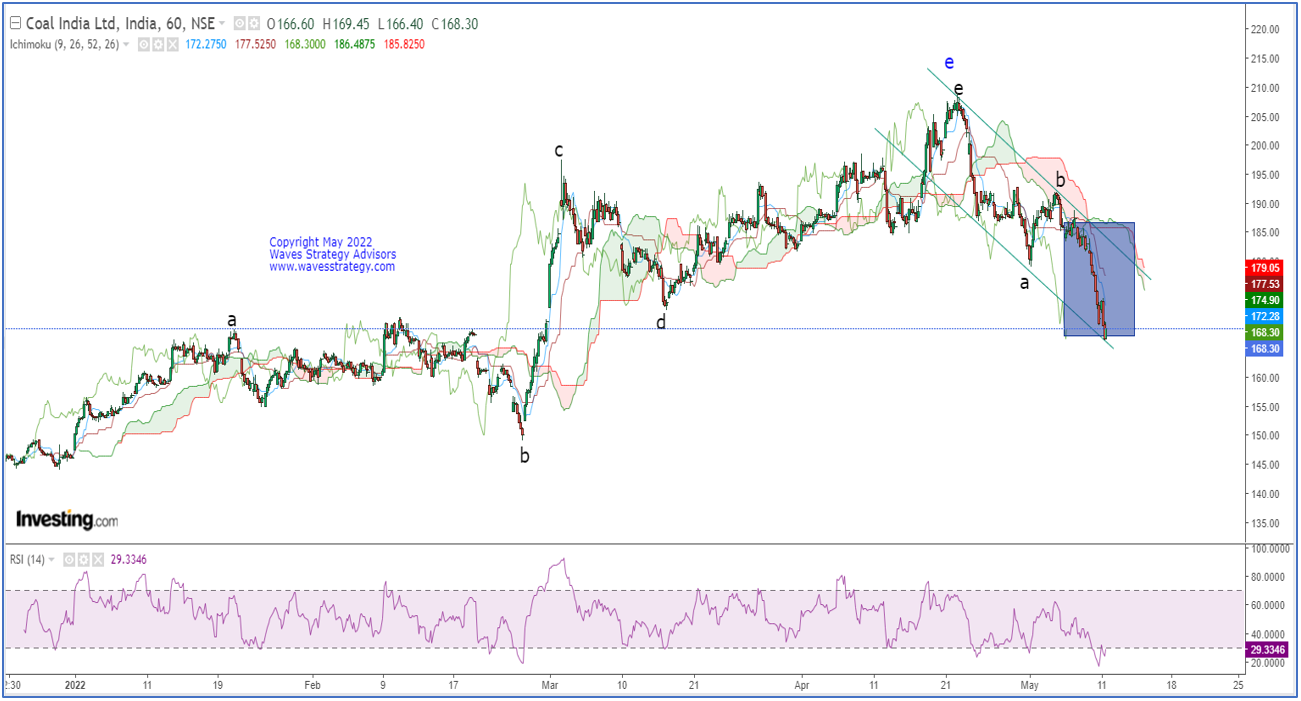Open RSI indicator settings gear

coord(83,559)
